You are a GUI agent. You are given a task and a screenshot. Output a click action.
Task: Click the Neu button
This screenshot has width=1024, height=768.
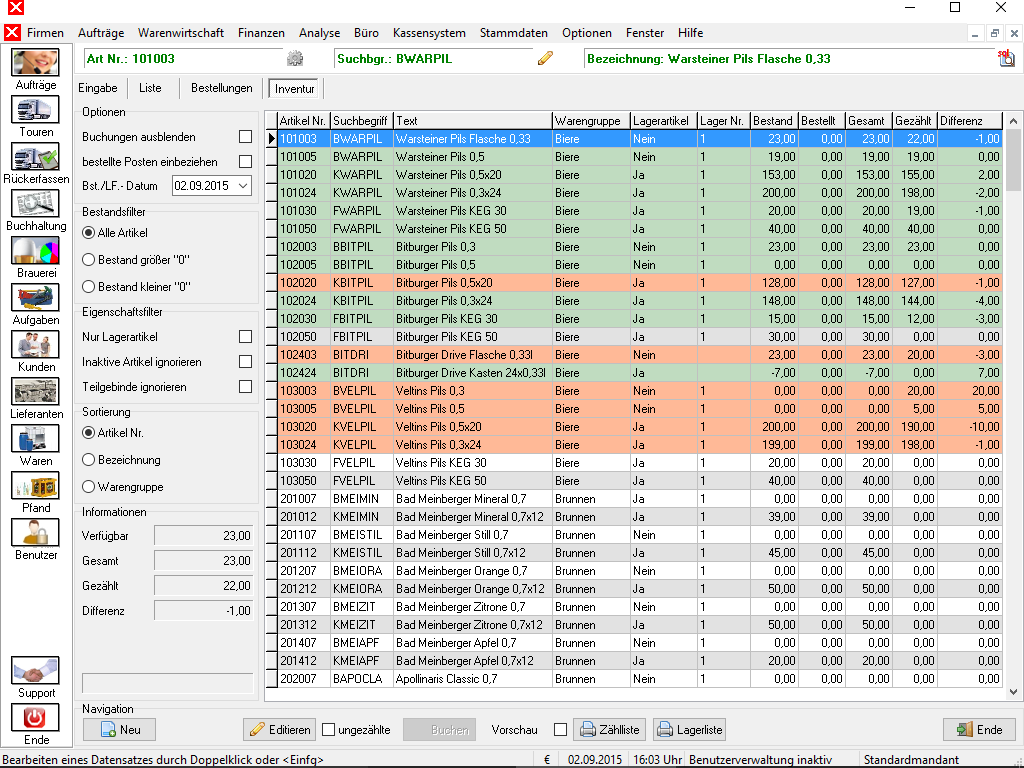tap(120, 729)
